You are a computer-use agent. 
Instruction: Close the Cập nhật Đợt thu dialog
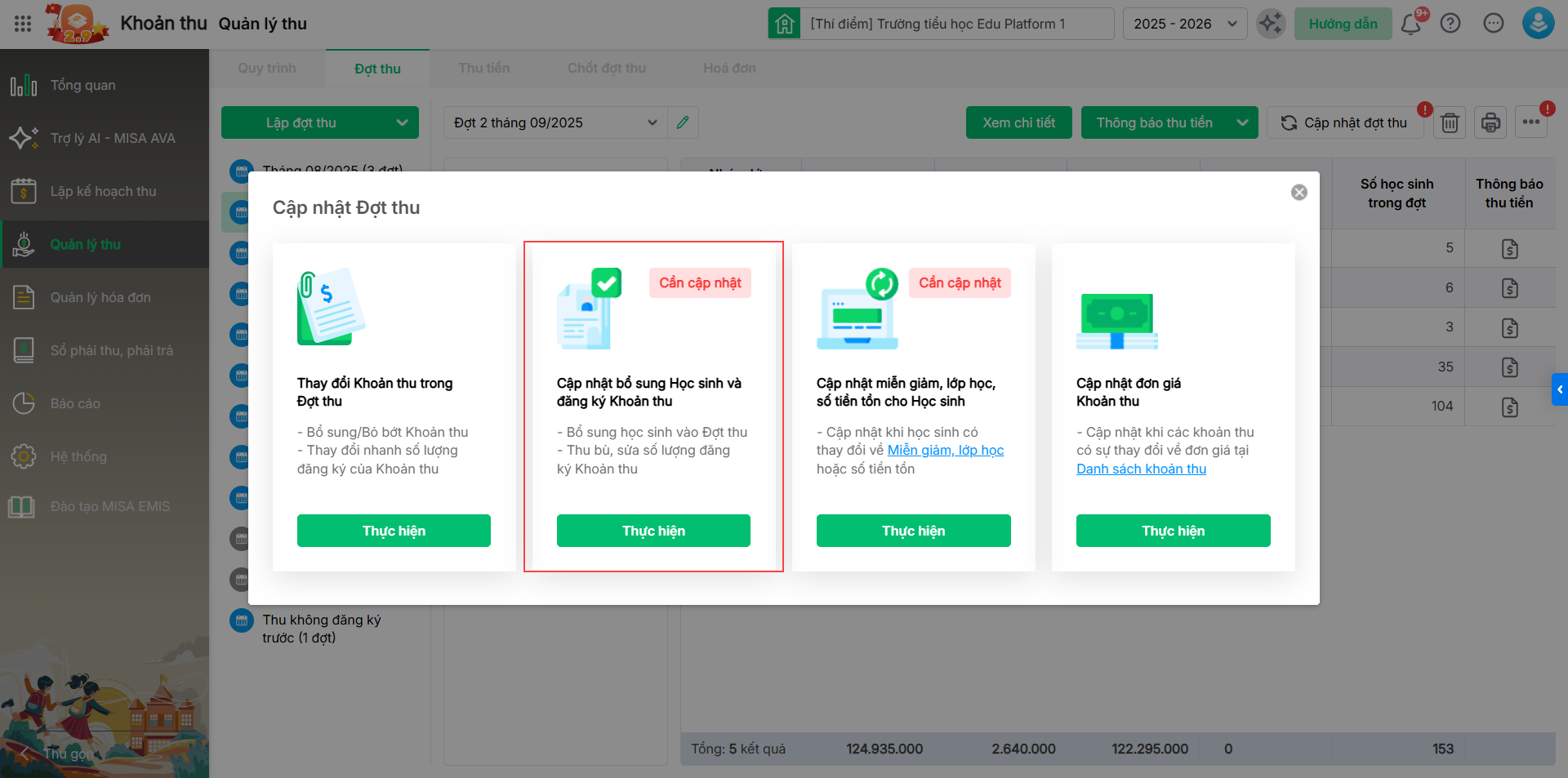1298,193
